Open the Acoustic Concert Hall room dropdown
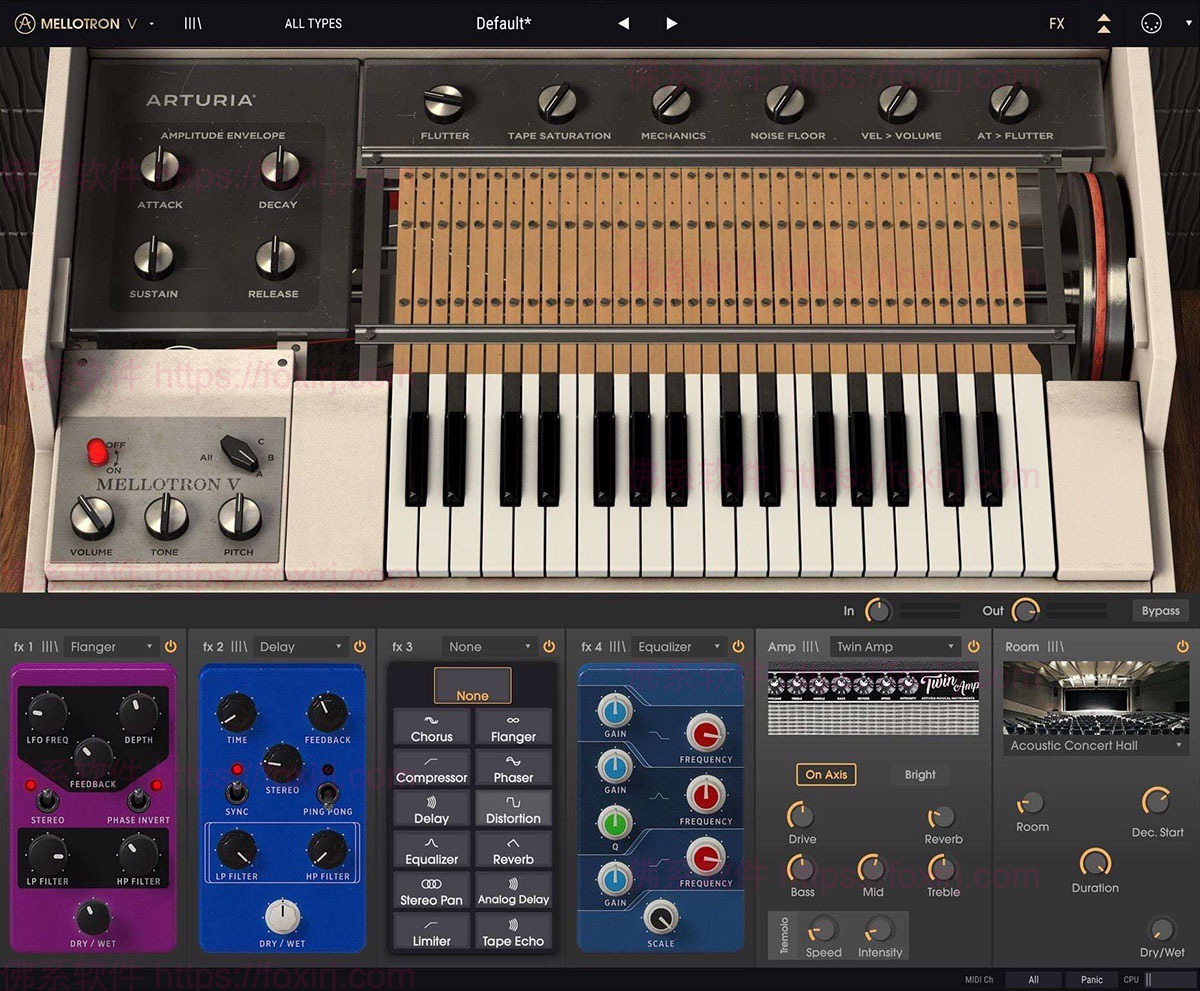Image resolution: width=1200 pixels, height=991 pixels. coord(1093,745)
